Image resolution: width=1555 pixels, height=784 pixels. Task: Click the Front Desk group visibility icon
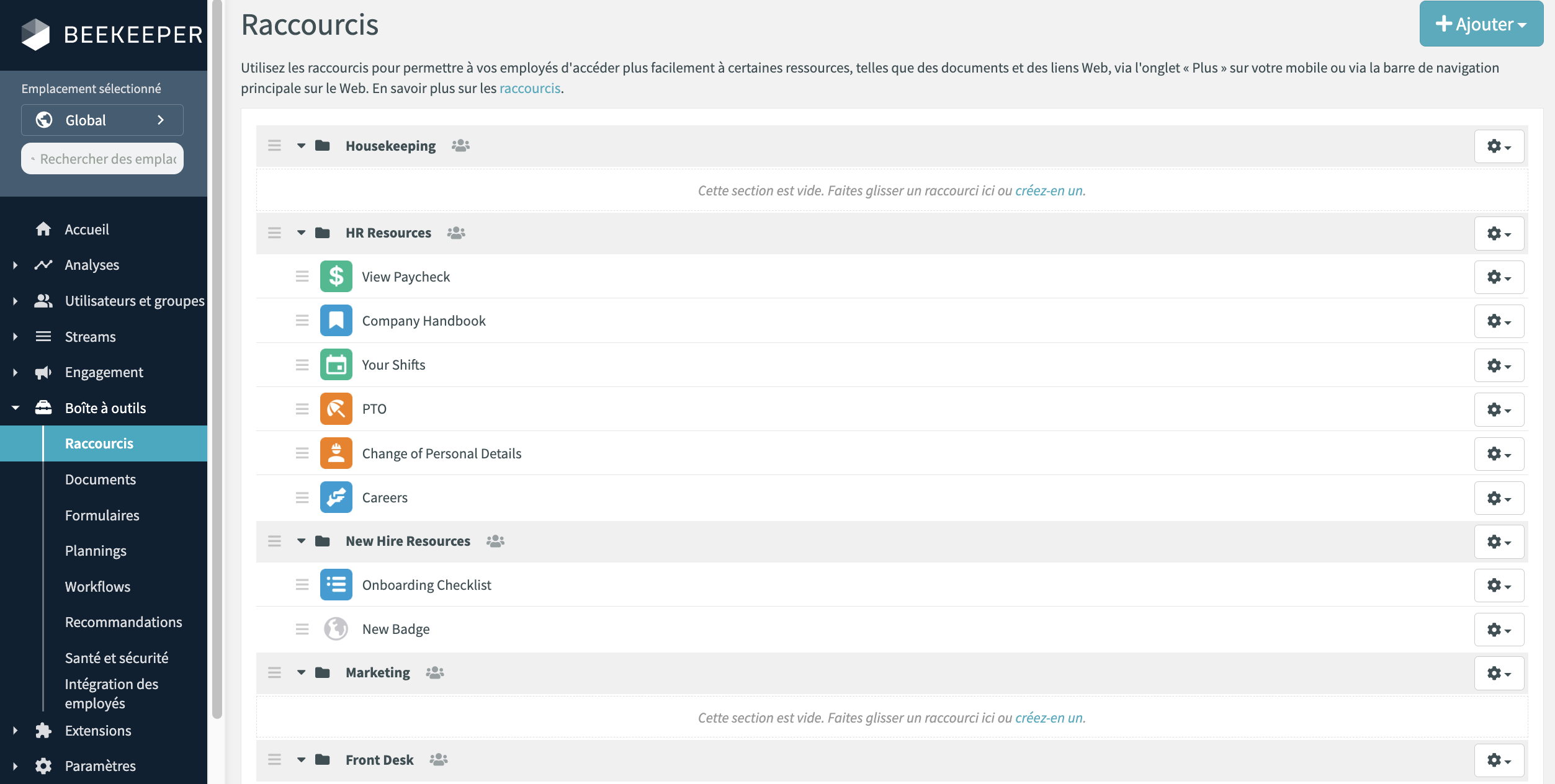[439, 759]
